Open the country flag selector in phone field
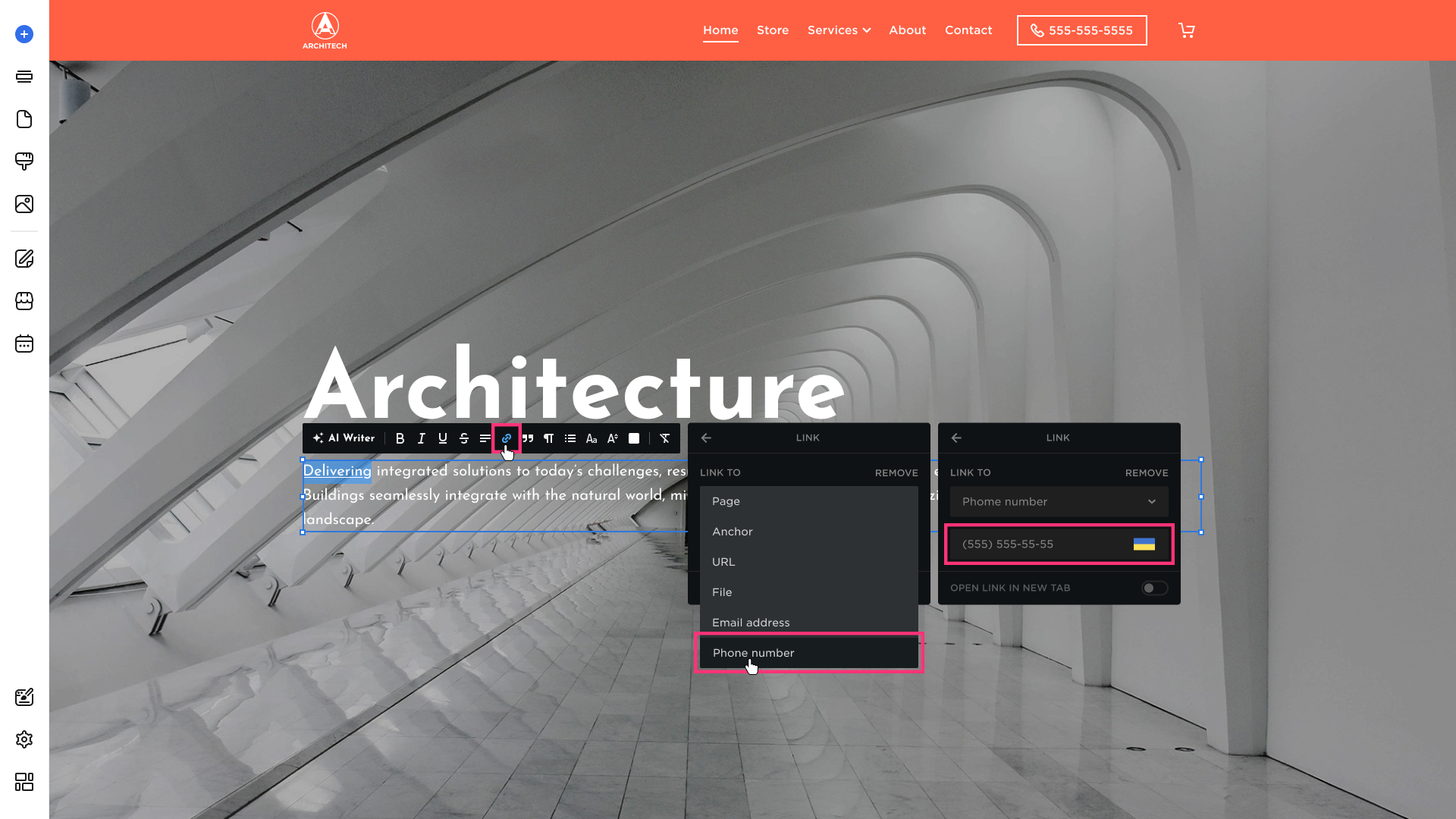Viewport: 1456px width, 819px height. point(1144,544)
